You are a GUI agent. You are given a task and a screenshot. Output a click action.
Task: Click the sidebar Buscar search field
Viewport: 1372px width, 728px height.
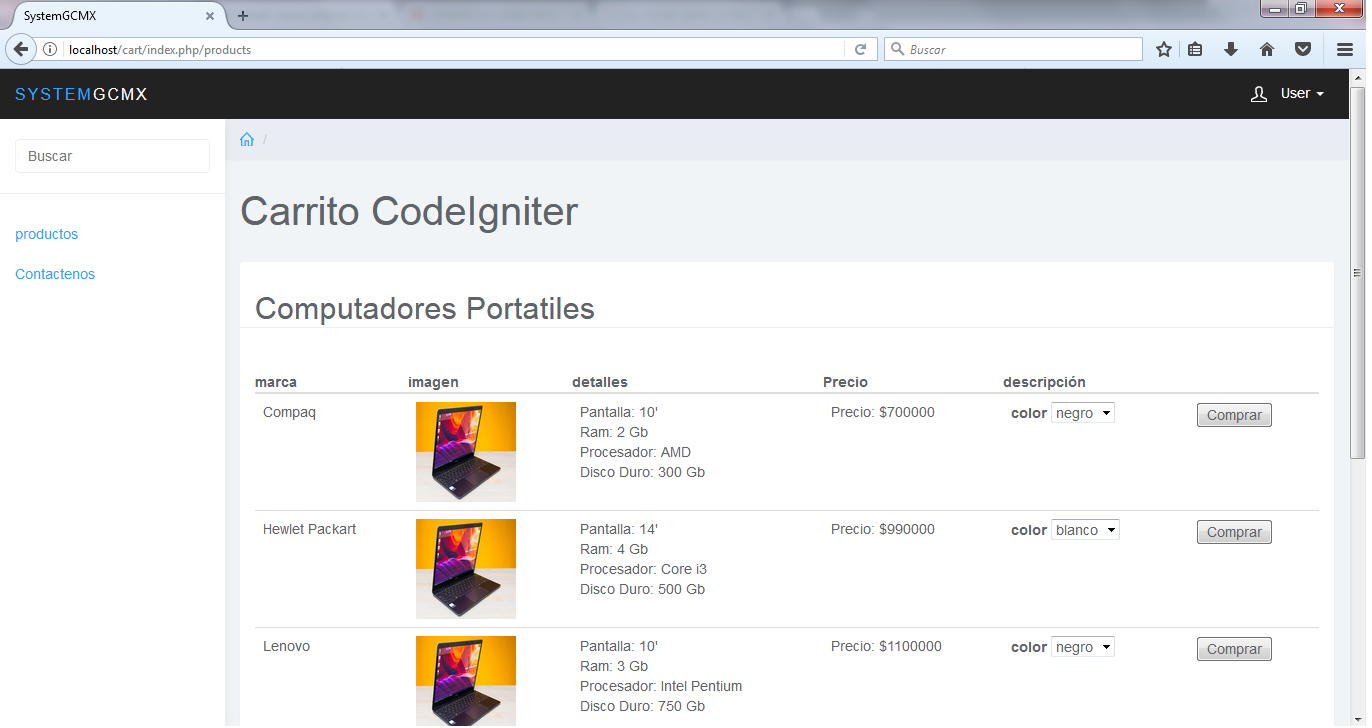112,156
